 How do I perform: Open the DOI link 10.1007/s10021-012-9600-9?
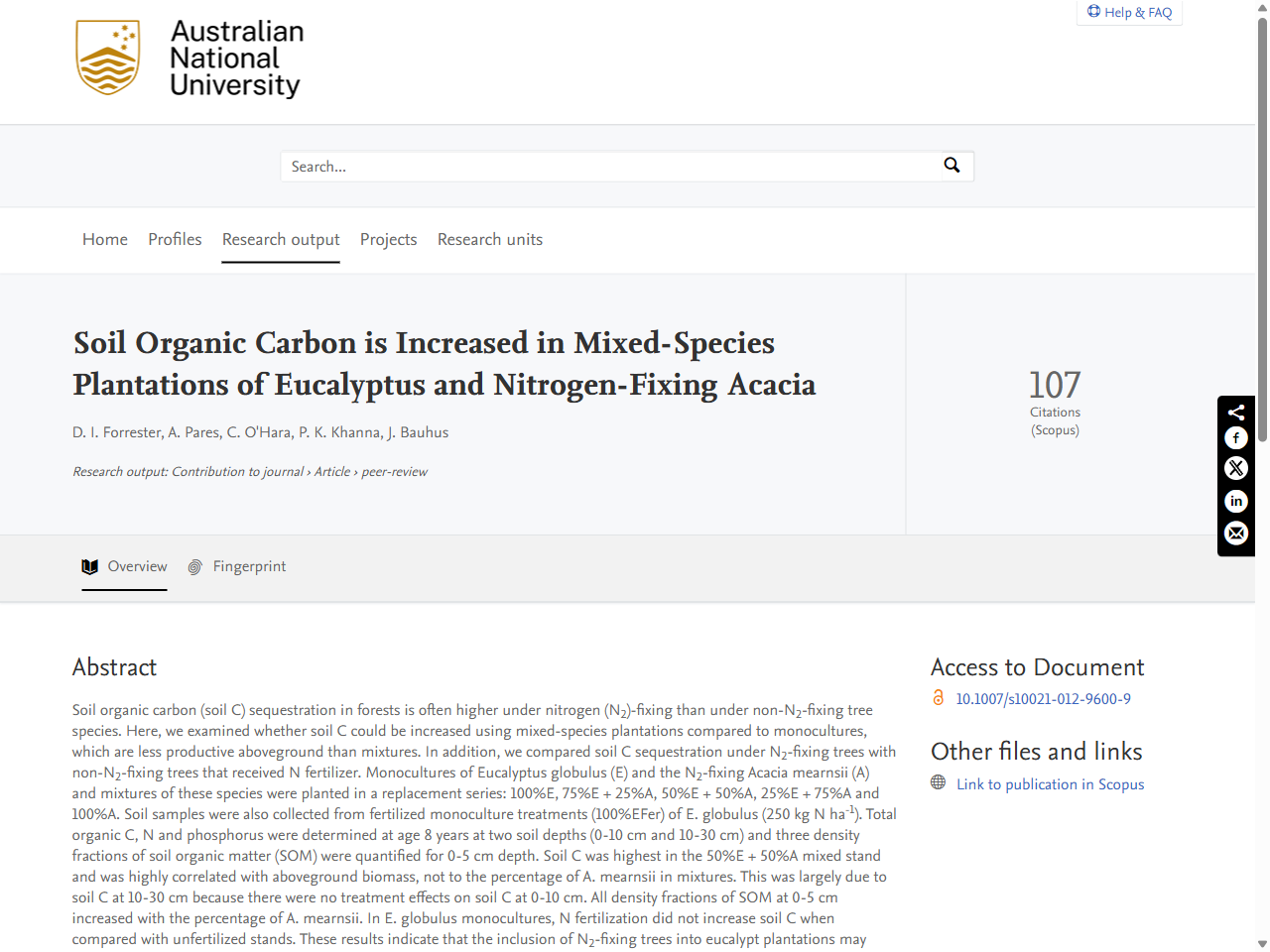pyautogui.click(x=1043, y=698)
